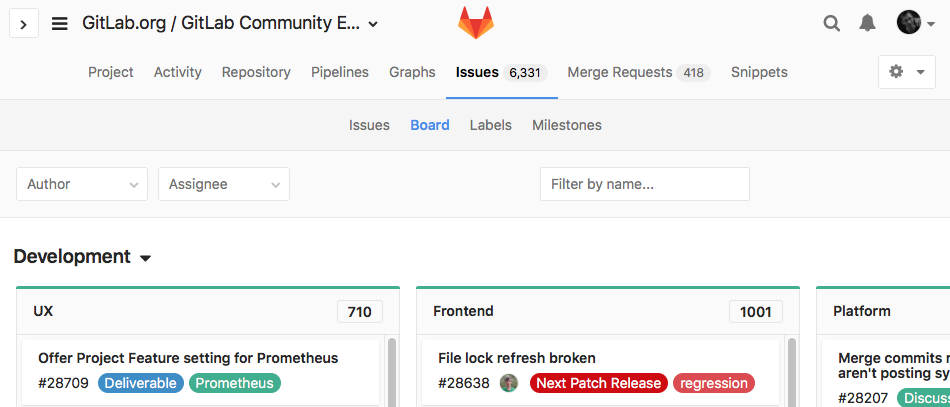Focus the Filter by name field

645,184
